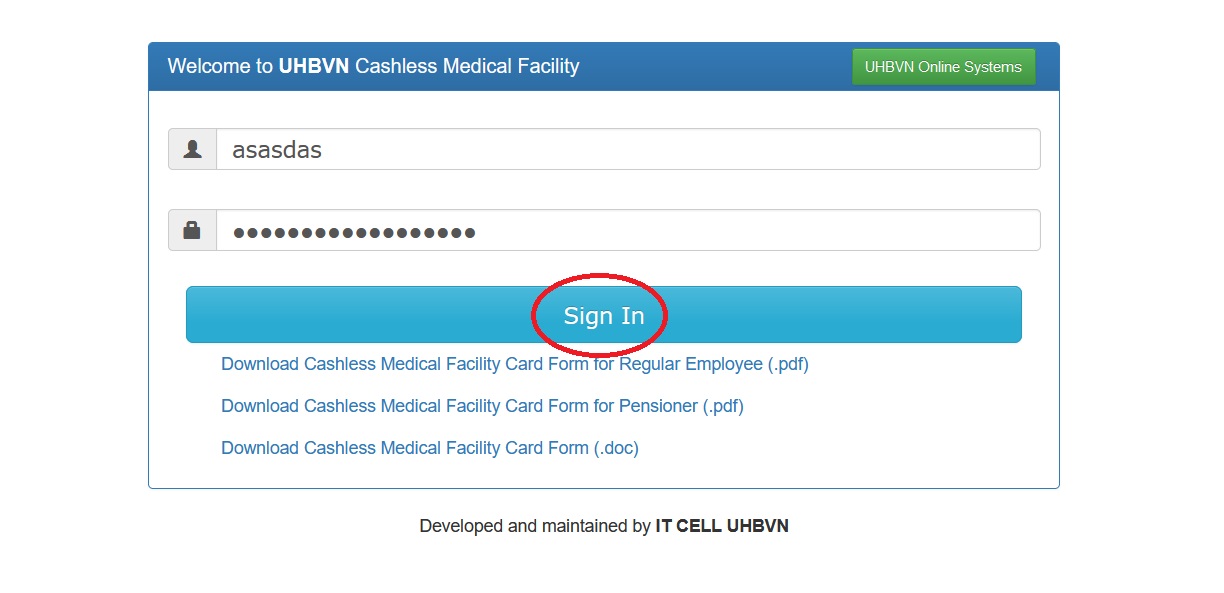
Task: Open UHBVN Online Systems green button
Action: (943, 67)
